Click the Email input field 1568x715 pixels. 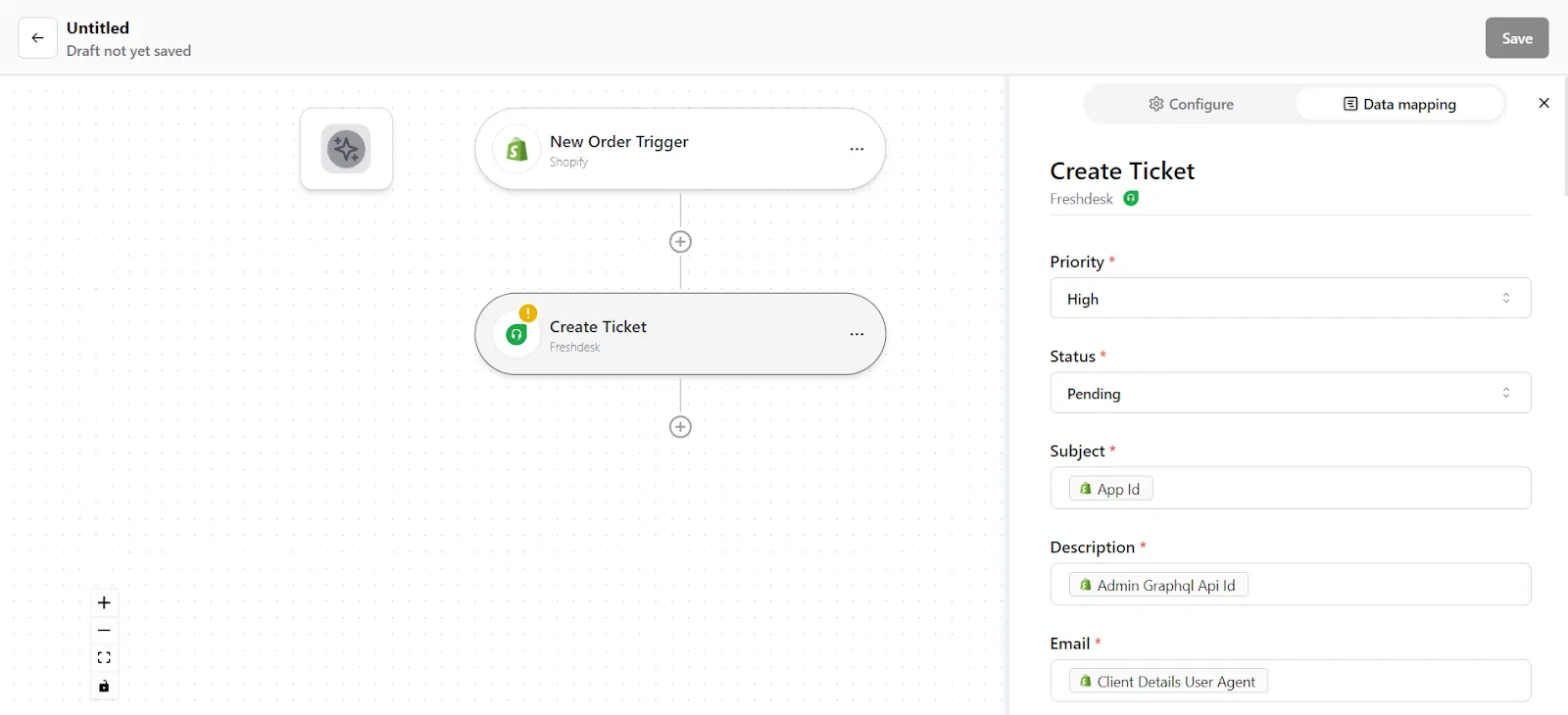click(1291, 681)
